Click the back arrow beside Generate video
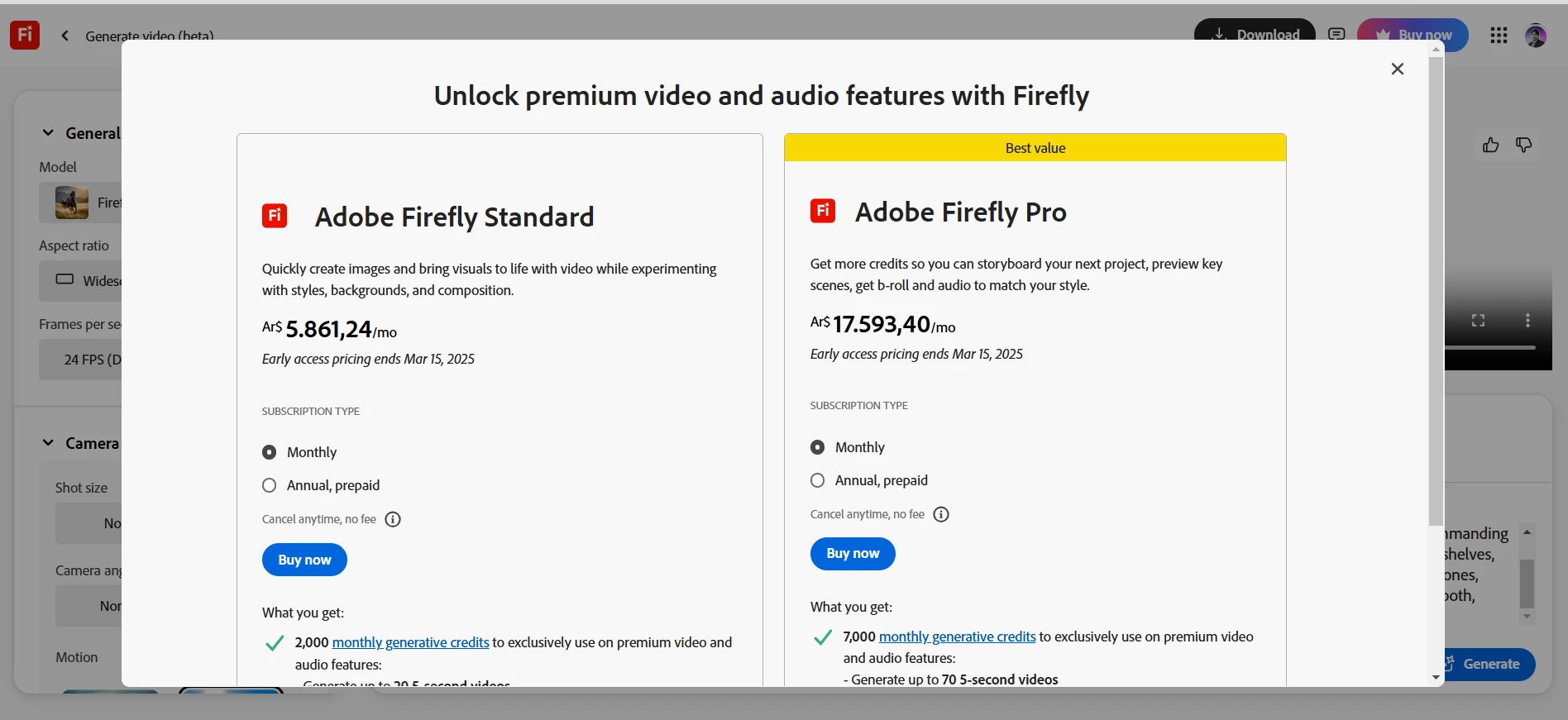The width and height of the screenshot is (1568, 720). [x=65, y=36]
